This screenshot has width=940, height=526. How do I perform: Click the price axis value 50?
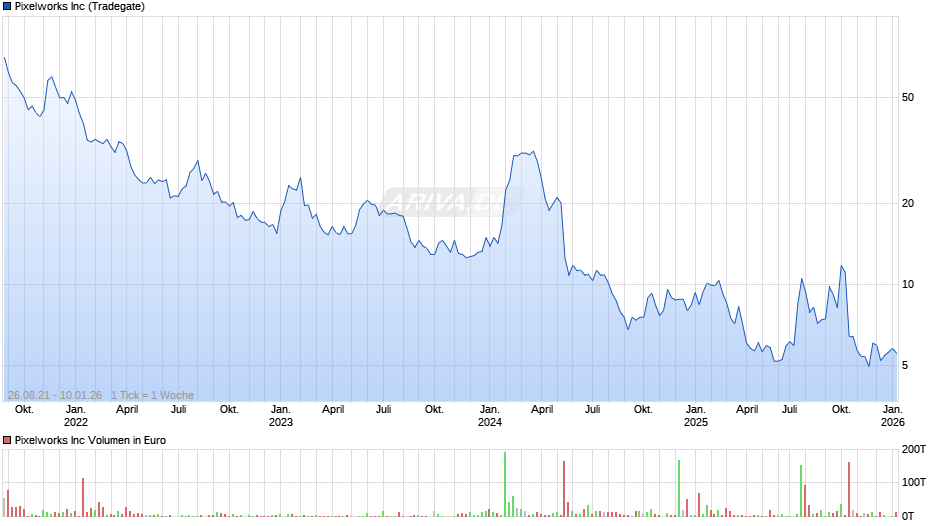(908, 97)
